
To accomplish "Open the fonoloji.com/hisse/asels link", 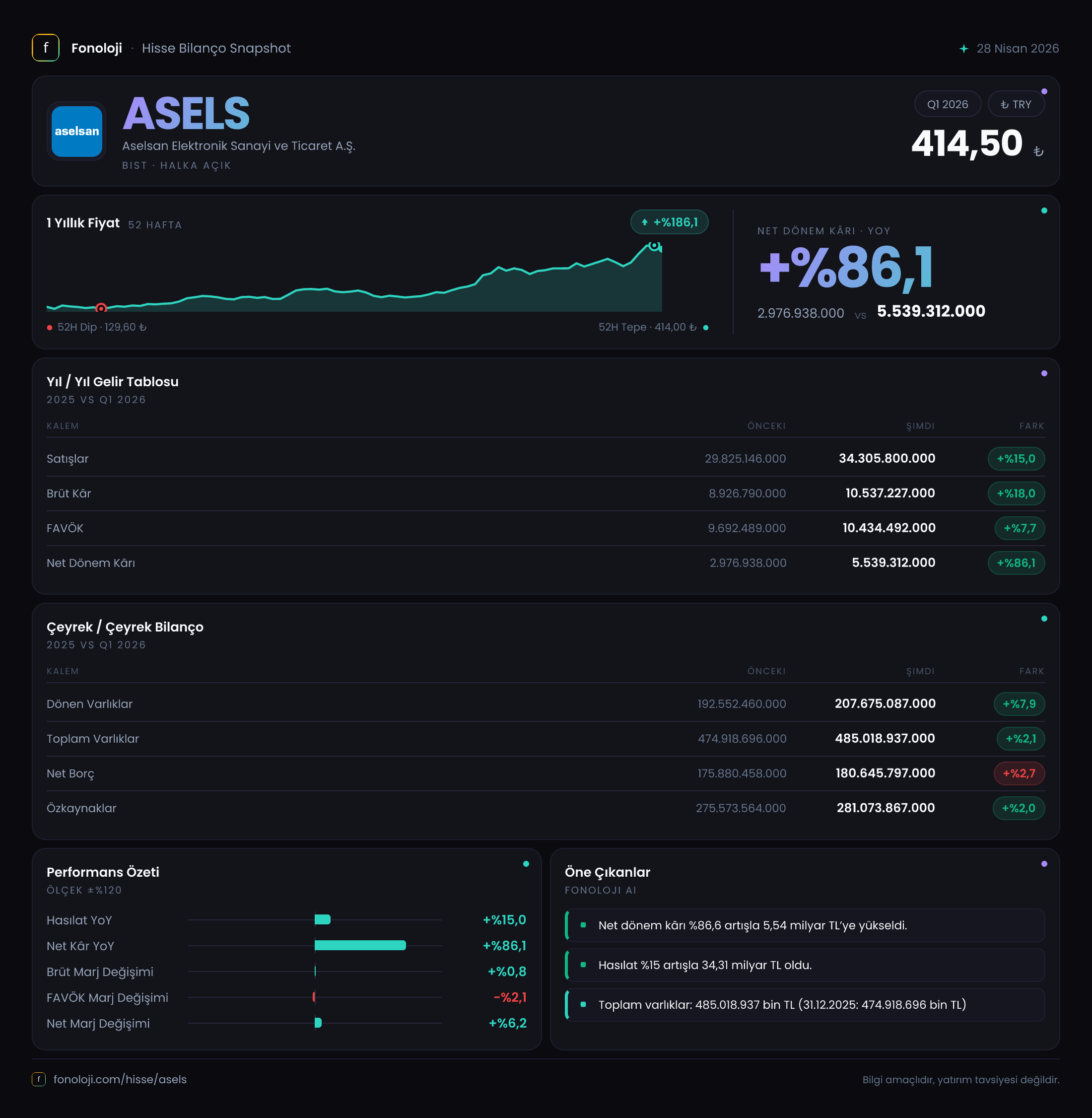I will coord(120,1079).
